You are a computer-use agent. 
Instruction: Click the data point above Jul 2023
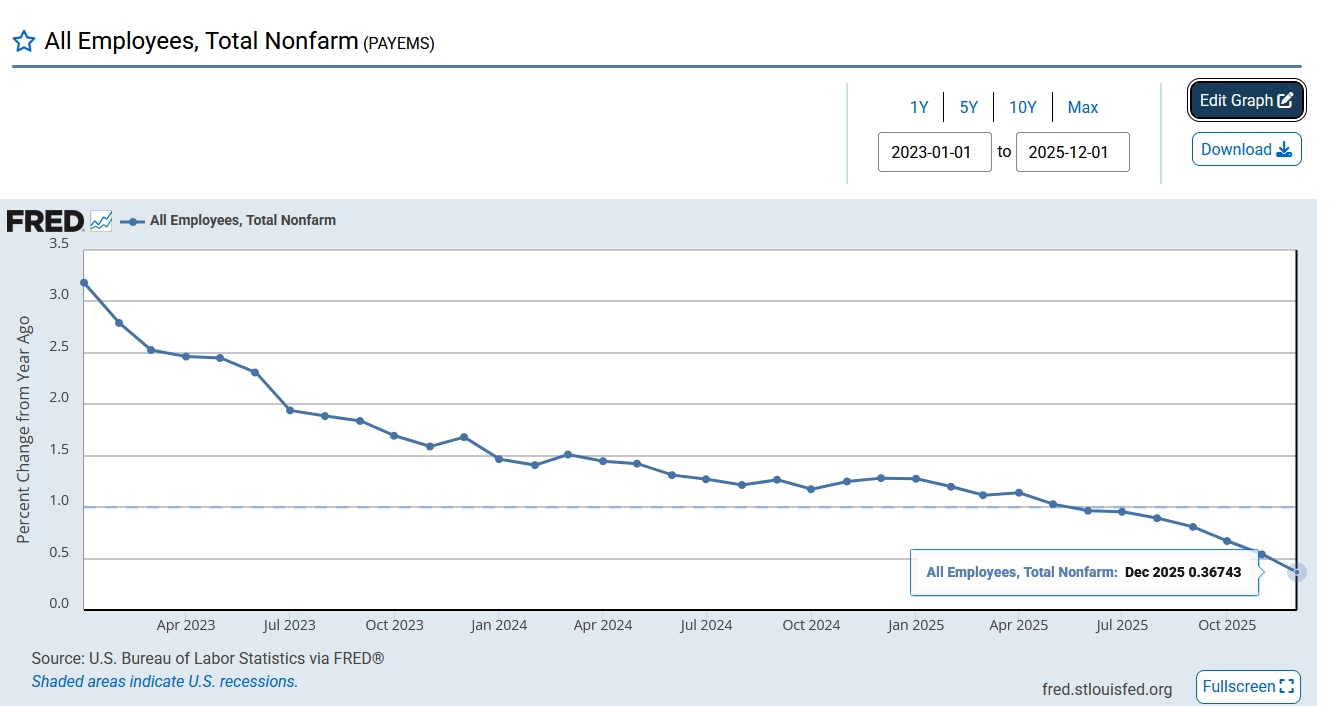tap(290, 410)
